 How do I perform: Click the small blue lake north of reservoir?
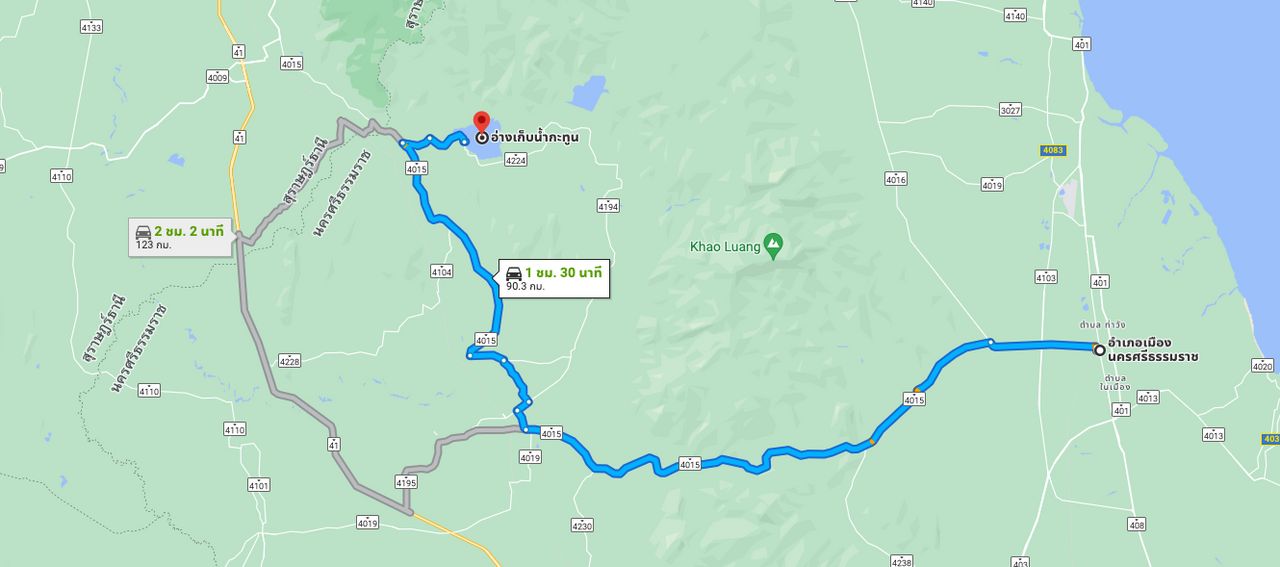point(589,93)
